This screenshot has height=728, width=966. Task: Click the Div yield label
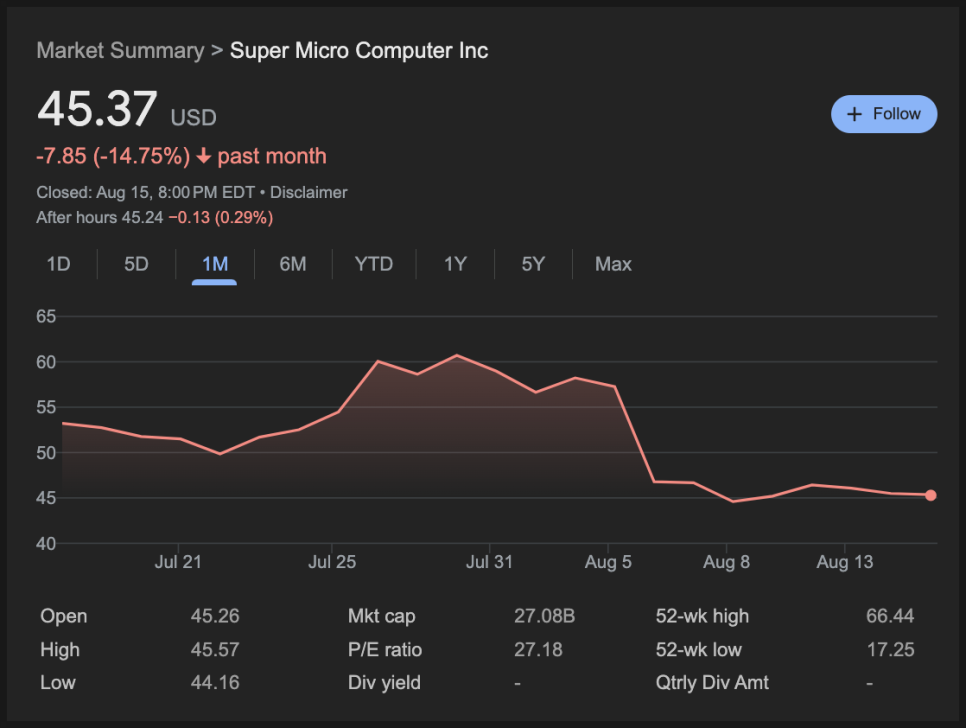(x=384, y=682)
